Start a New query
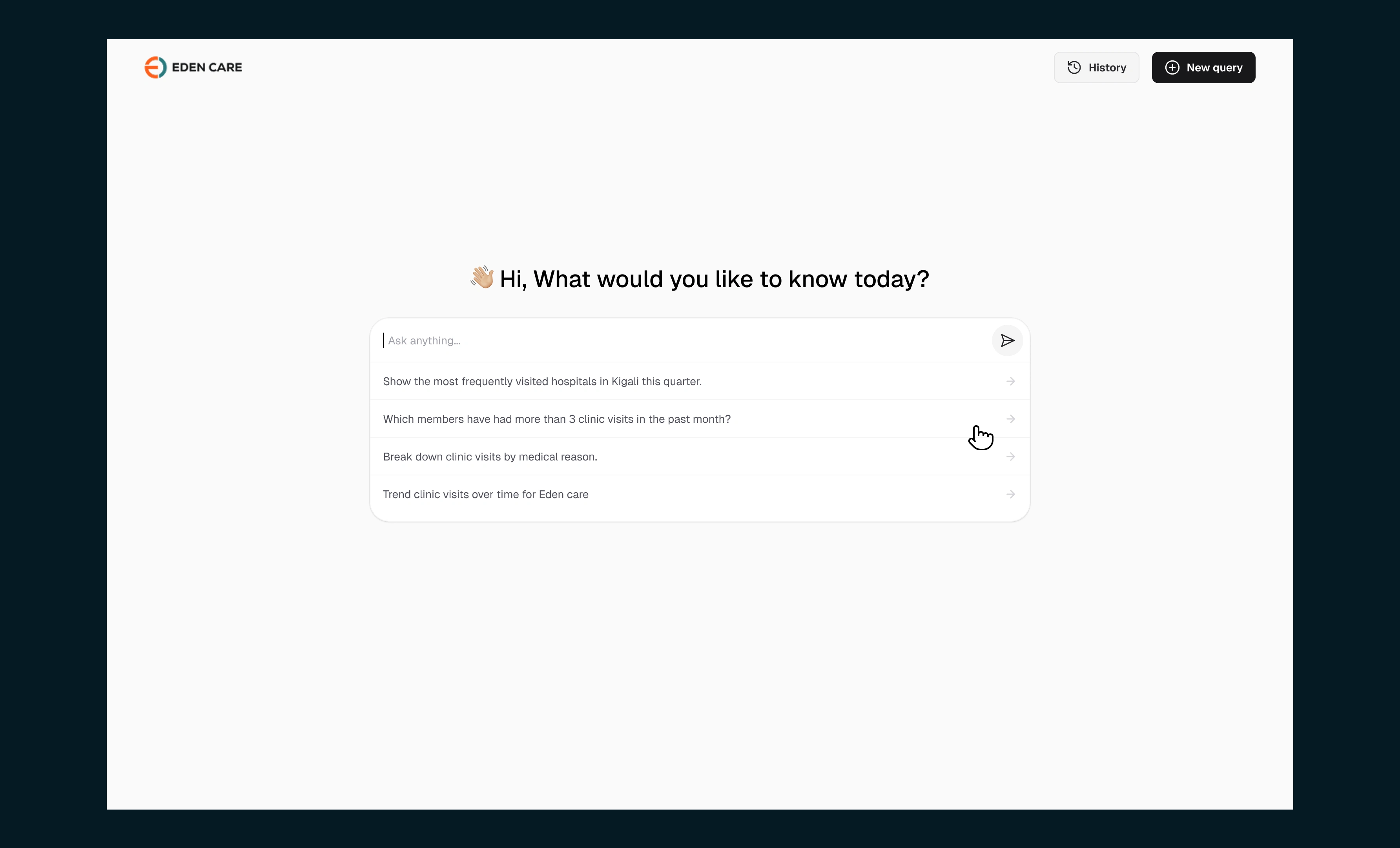Screen dimensions: 1400x848 [x=1203, y=67]
